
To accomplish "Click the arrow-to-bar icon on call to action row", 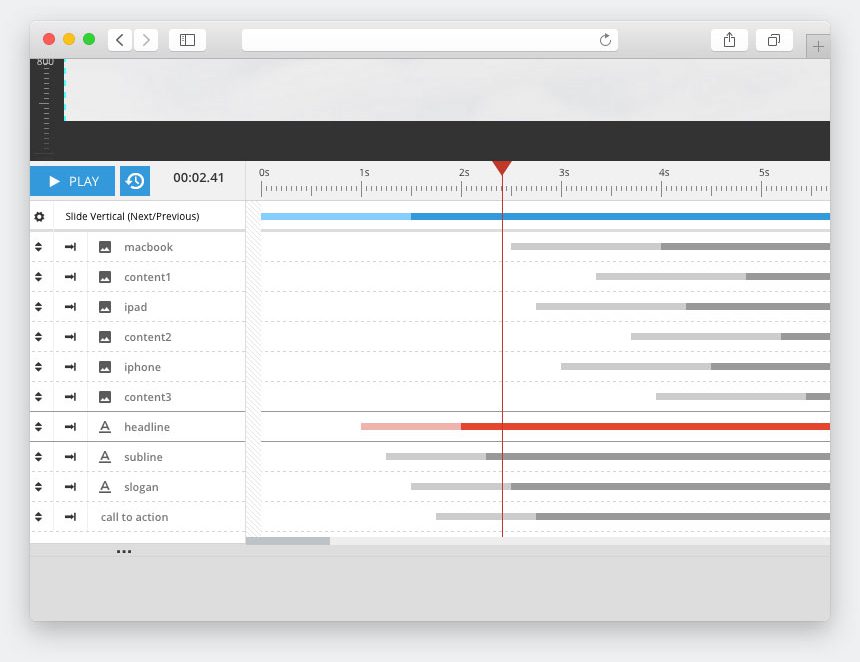I will [x=70, y=517].
